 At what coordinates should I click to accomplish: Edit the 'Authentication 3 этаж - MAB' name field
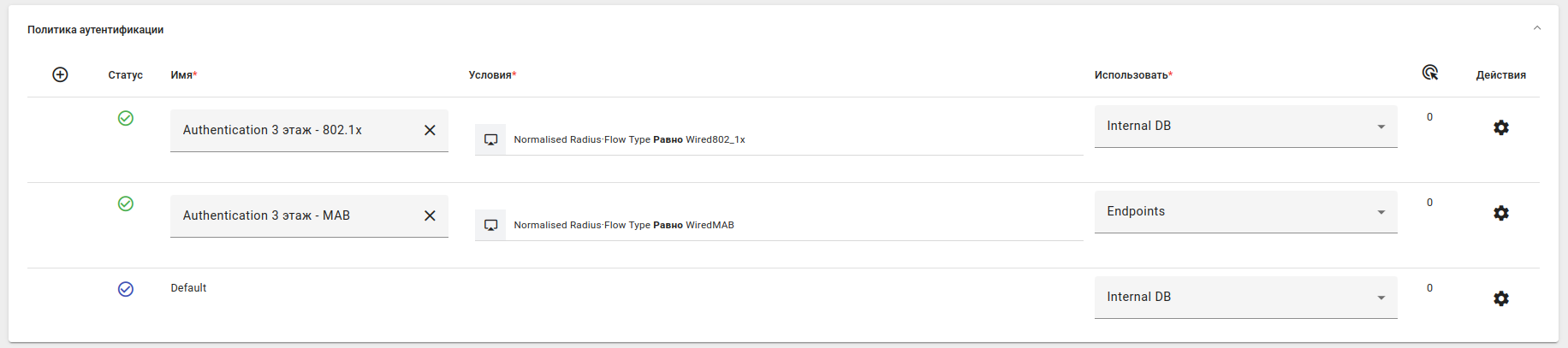[291, 215]
